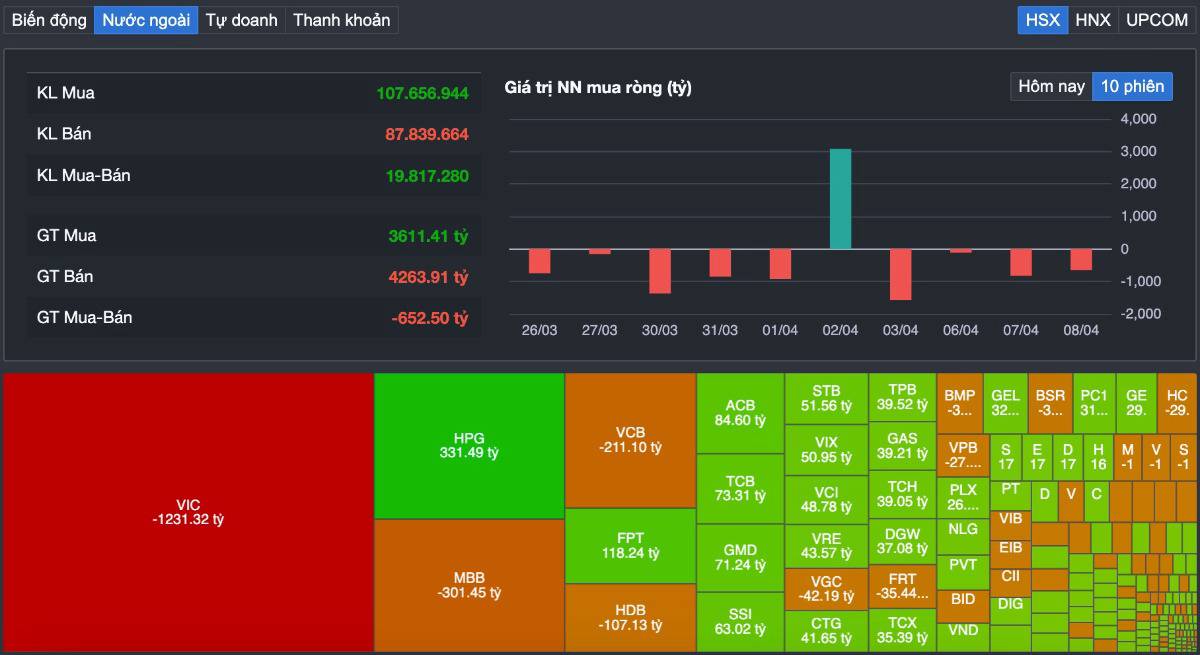
Task: Select the FRT treemap cell
Action: click(x=902, y=586)
